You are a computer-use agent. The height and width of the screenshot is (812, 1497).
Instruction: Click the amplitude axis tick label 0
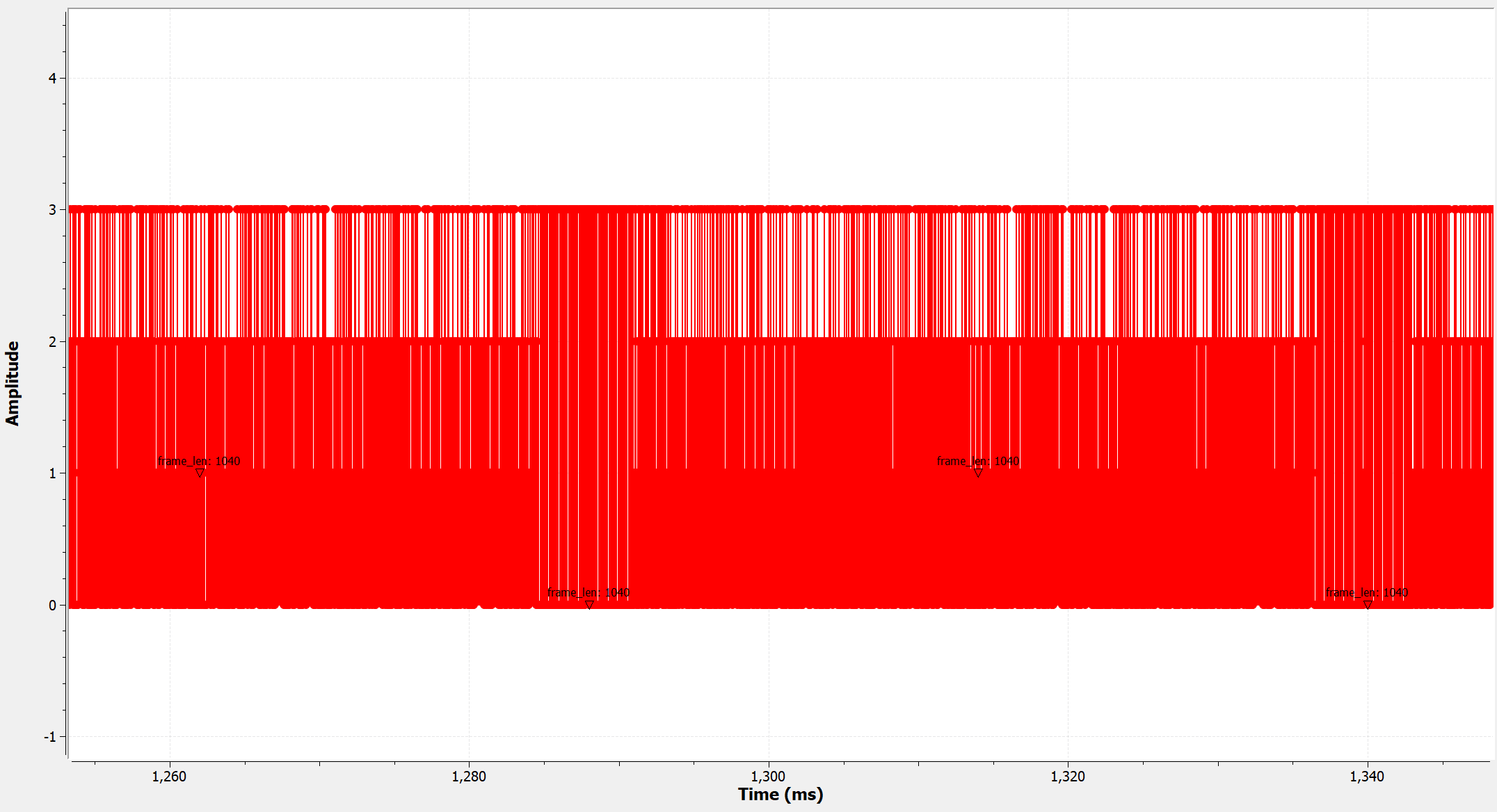click(52, 606)
